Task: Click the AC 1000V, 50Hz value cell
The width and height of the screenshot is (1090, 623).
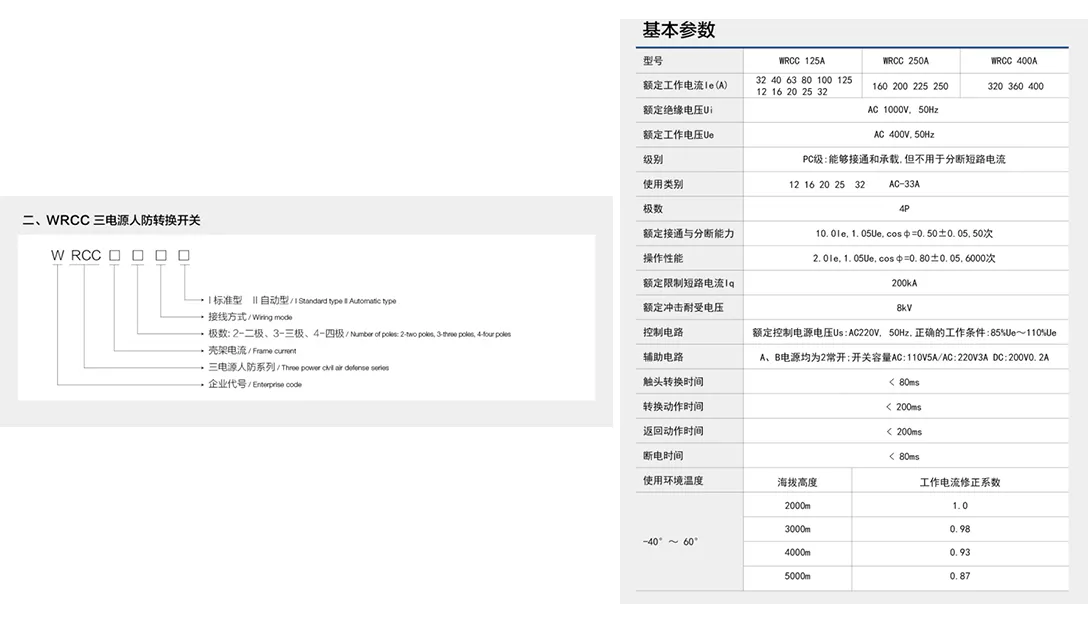Action: click(x=905, y=110)
